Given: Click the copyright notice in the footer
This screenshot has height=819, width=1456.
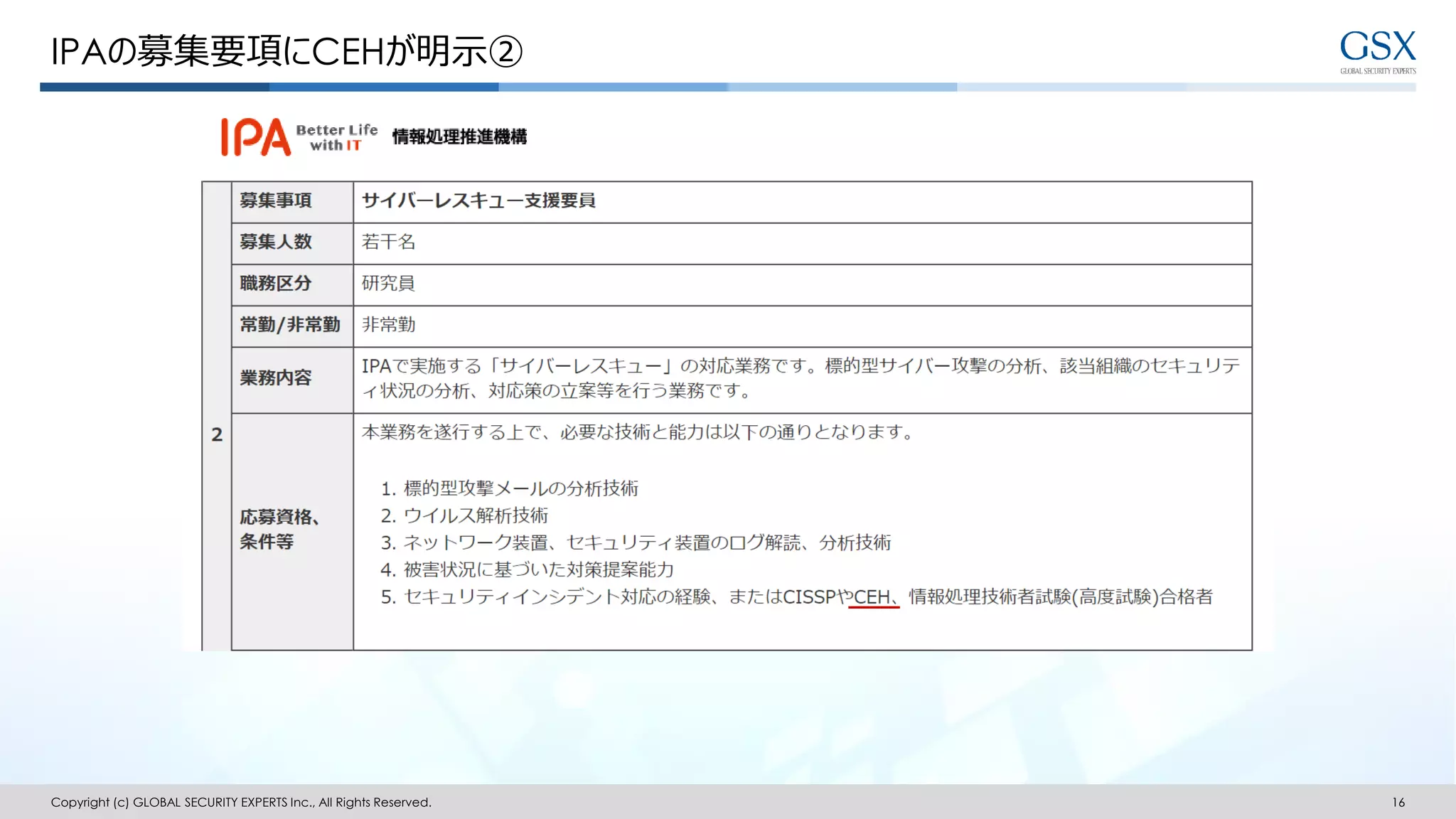Looking at the screenshot, I should pyautogui.click(x=241, y=802).
